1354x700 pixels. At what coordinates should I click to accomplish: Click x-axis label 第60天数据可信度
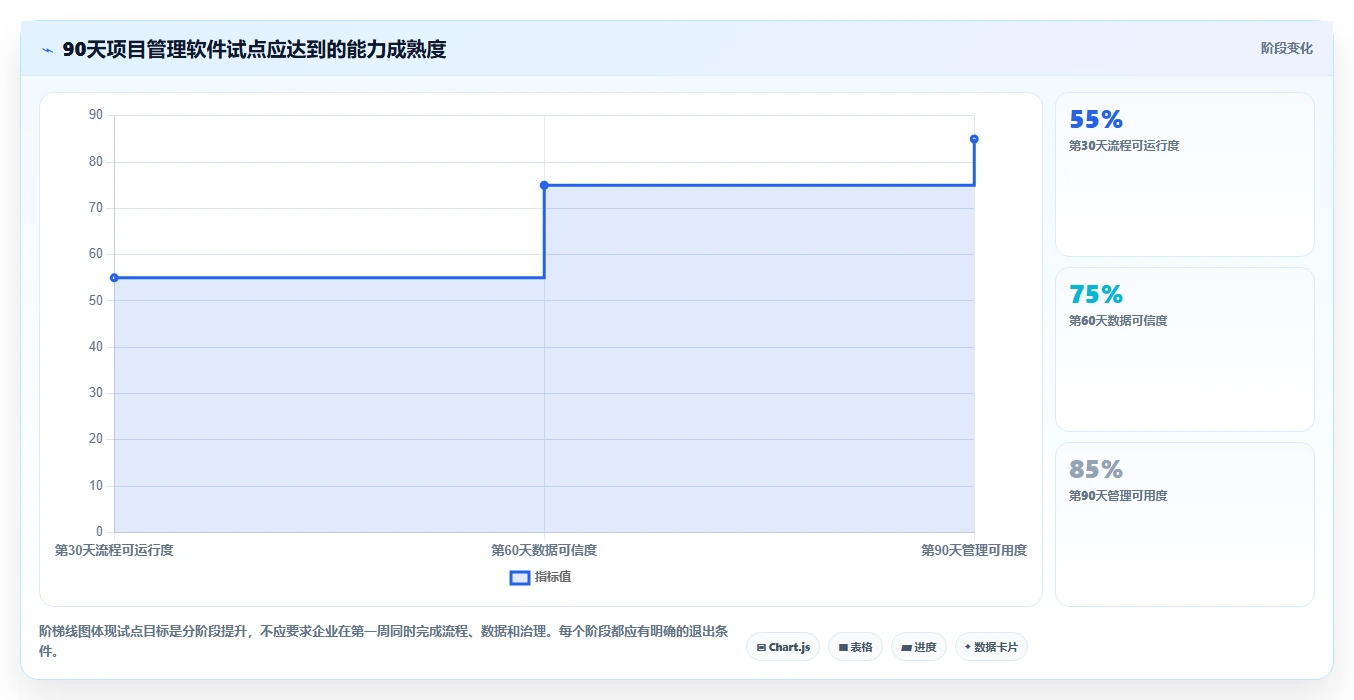[x=544, y=550]
